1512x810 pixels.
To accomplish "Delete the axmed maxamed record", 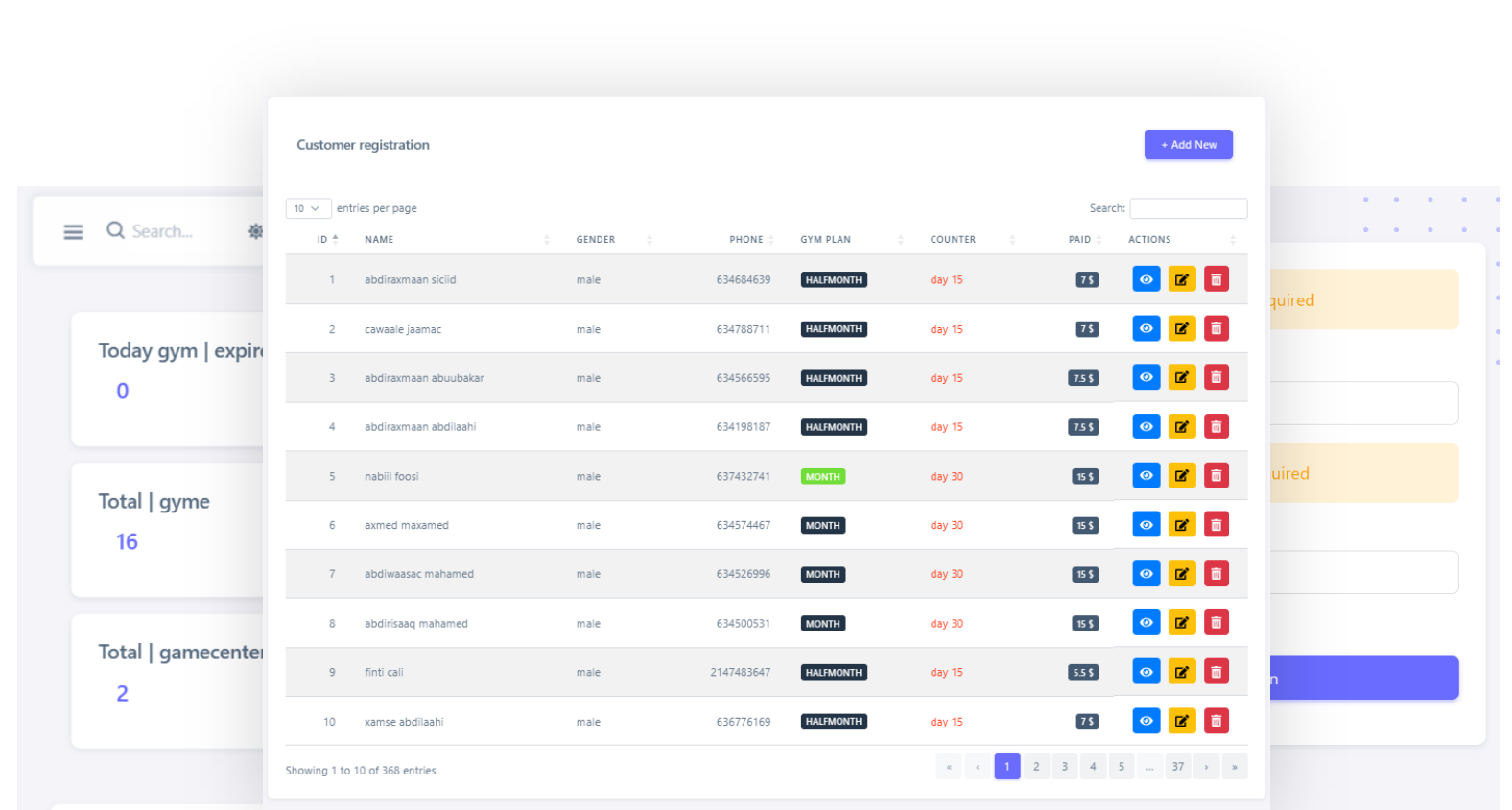I will click(1217, 524).
